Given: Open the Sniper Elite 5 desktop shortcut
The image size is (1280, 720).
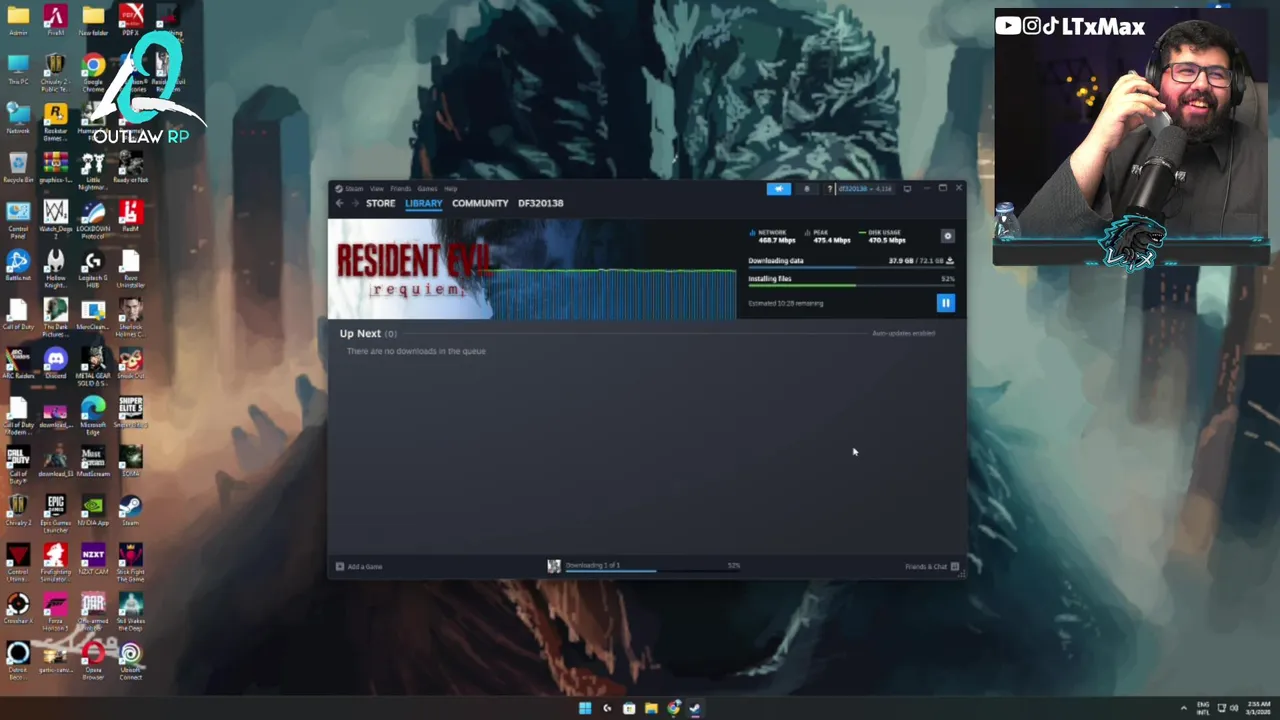Looking at the screenshot, I should 130,412.
